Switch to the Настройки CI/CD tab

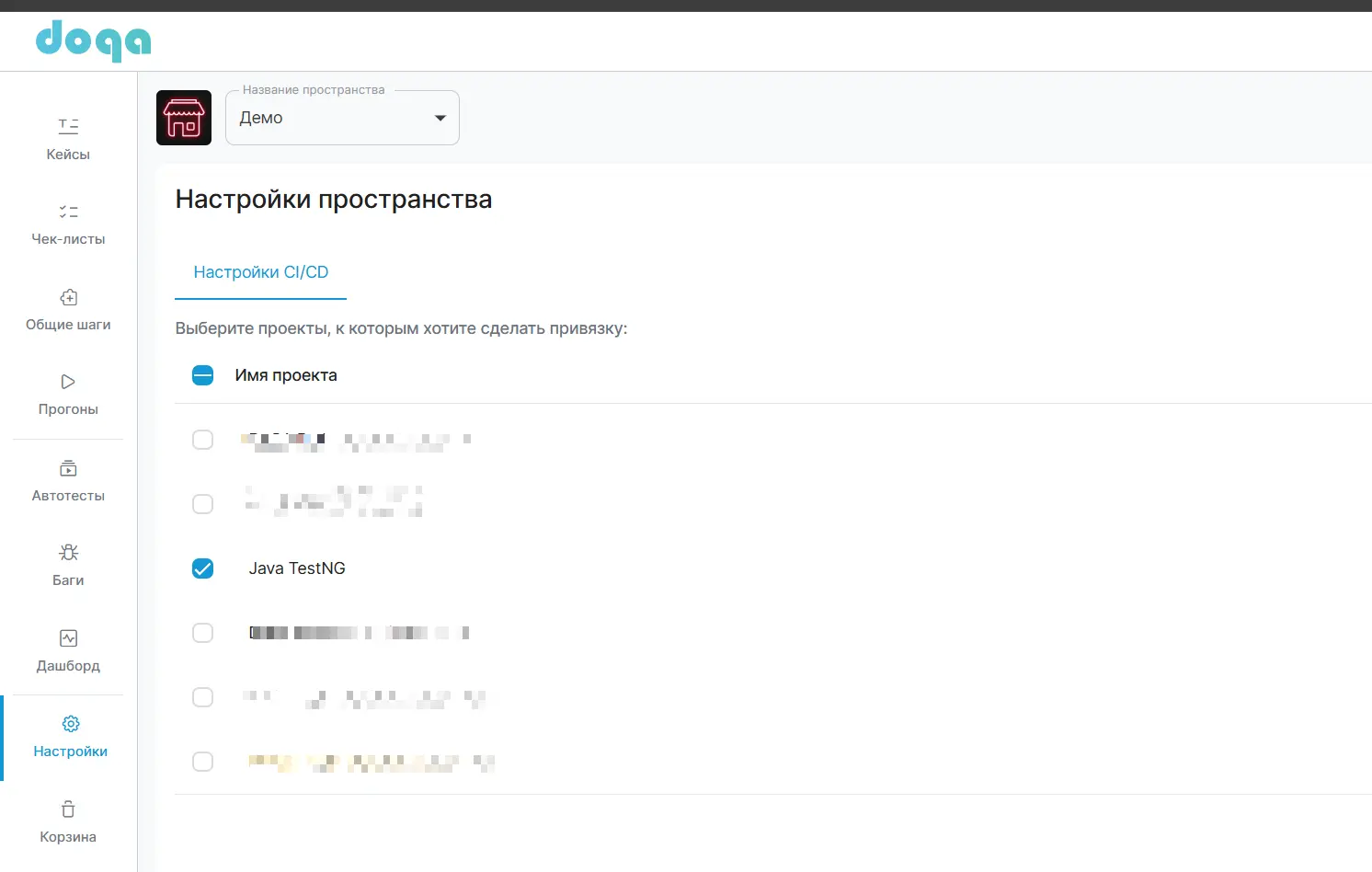point(260,271)
